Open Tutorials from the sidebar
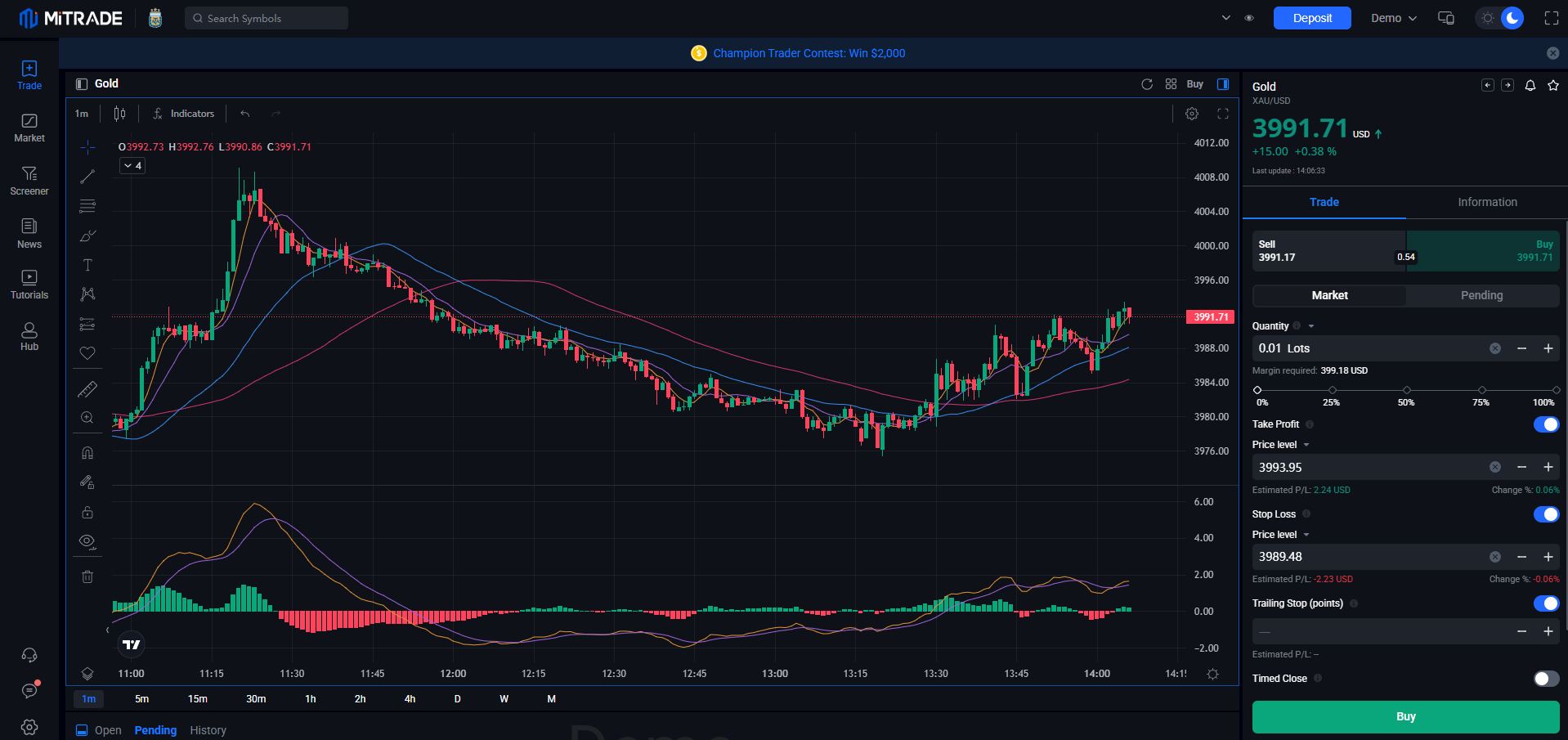The width and height of the screenshot is (1568, 740). [29, 285]
